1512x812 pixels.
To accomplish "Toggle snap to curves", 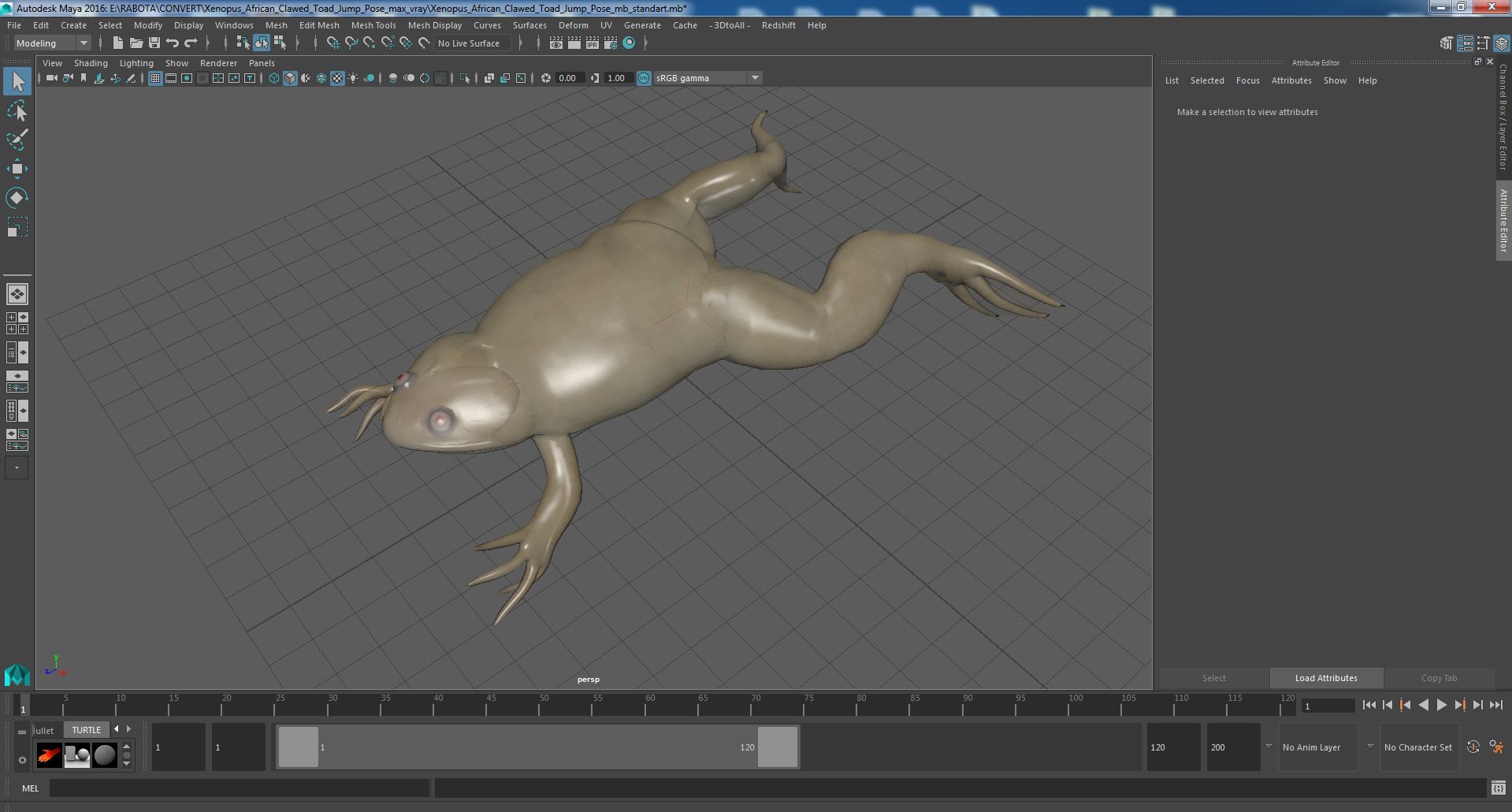I will pyautogui.click(x=351, y=43).
